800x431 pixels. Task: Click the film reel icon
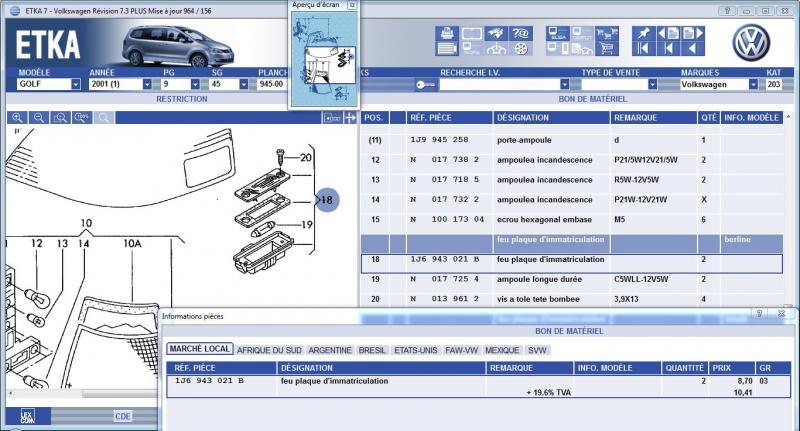521,48
